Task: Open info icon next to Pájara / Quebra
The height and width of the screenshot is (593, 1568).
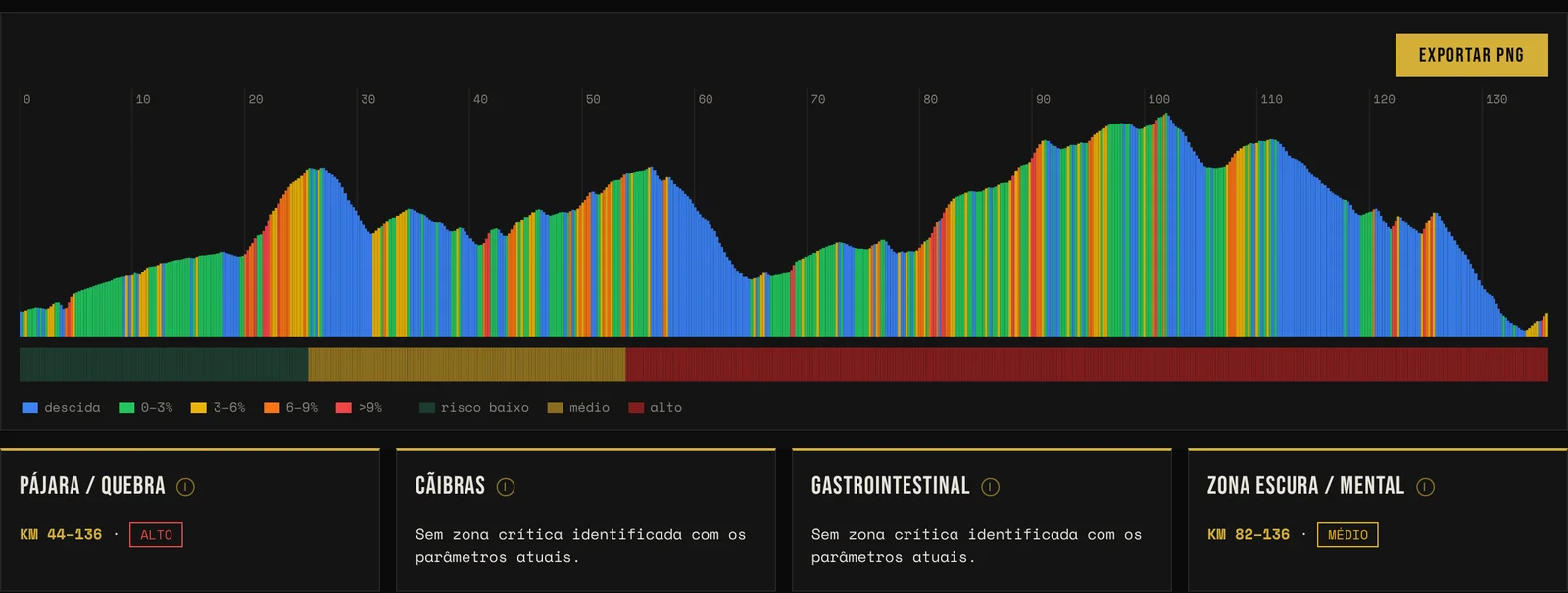Action: (185, 486)
